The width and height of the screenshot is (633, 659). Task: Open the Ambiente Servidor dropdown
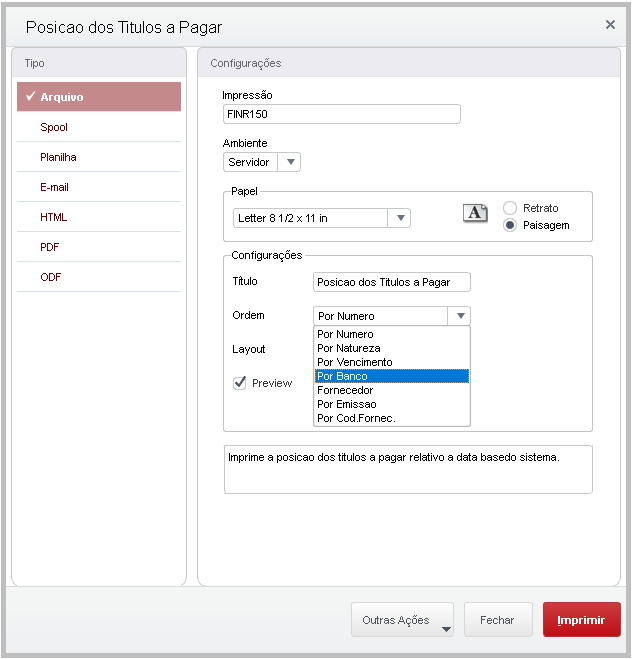[289, 162]
